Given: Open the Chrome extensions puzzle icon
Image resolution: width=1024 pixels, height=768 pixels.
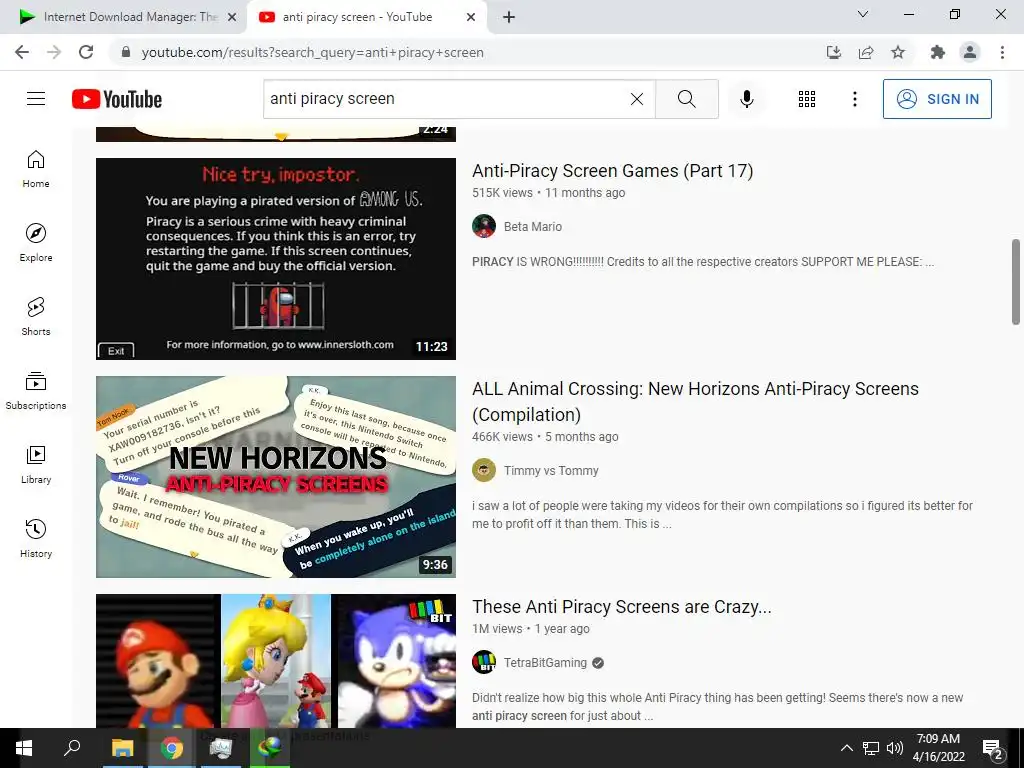Looking at the screenshot, I should (938, 52).
